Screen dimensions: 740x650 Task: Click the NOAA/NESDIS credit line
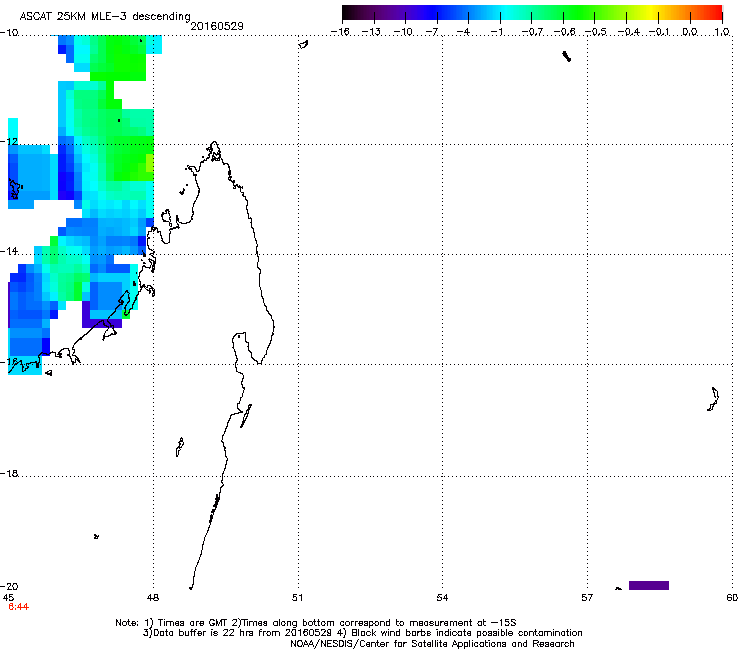click(432, 644)
